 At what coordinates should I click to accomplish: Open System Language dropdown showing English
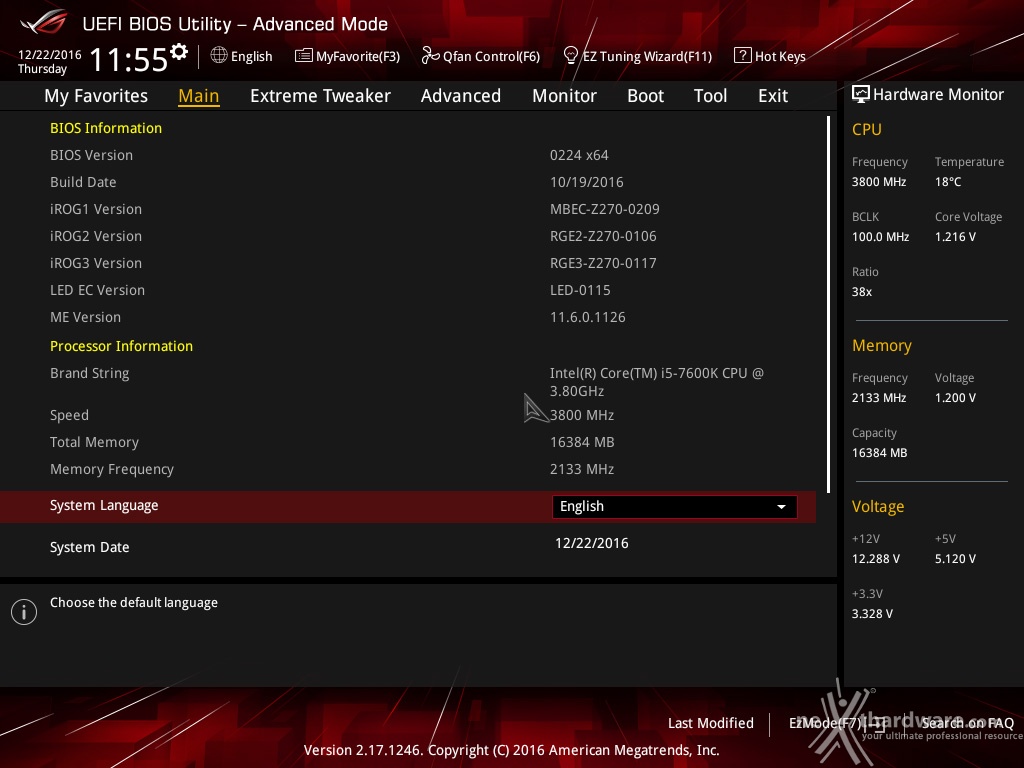click(674, 507)
